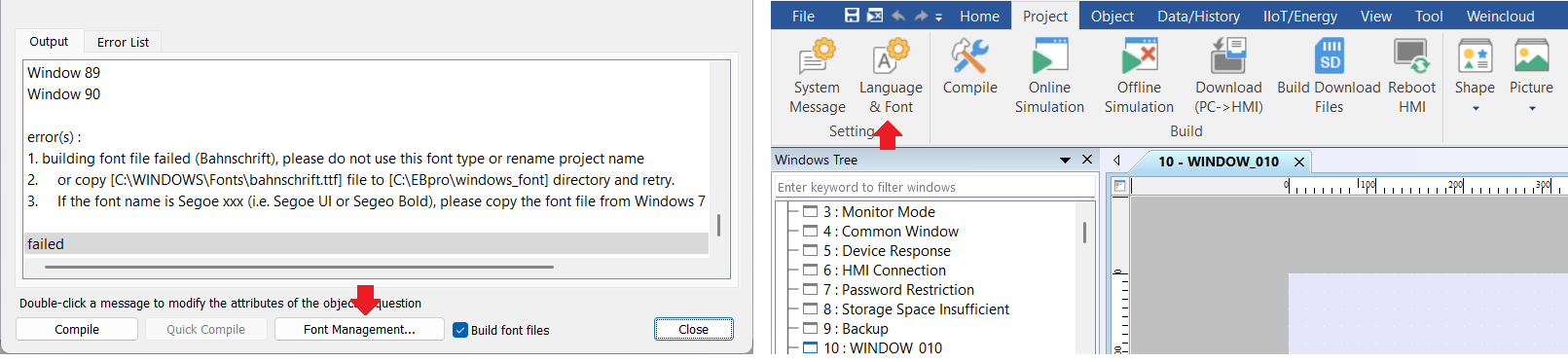The width and height of the screenshot is (1568, 362).
Task: Click the Picture library icon
Action: click(x=1531, y=56)
